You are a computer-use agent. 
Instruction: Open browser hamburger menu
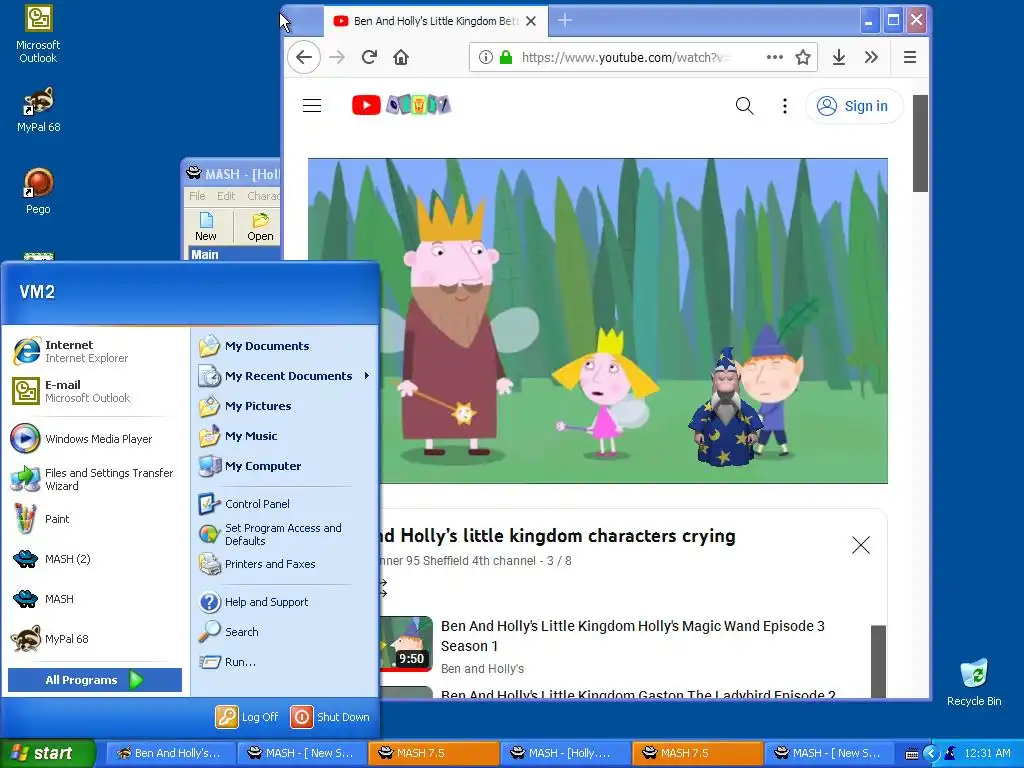coord(910,57)
